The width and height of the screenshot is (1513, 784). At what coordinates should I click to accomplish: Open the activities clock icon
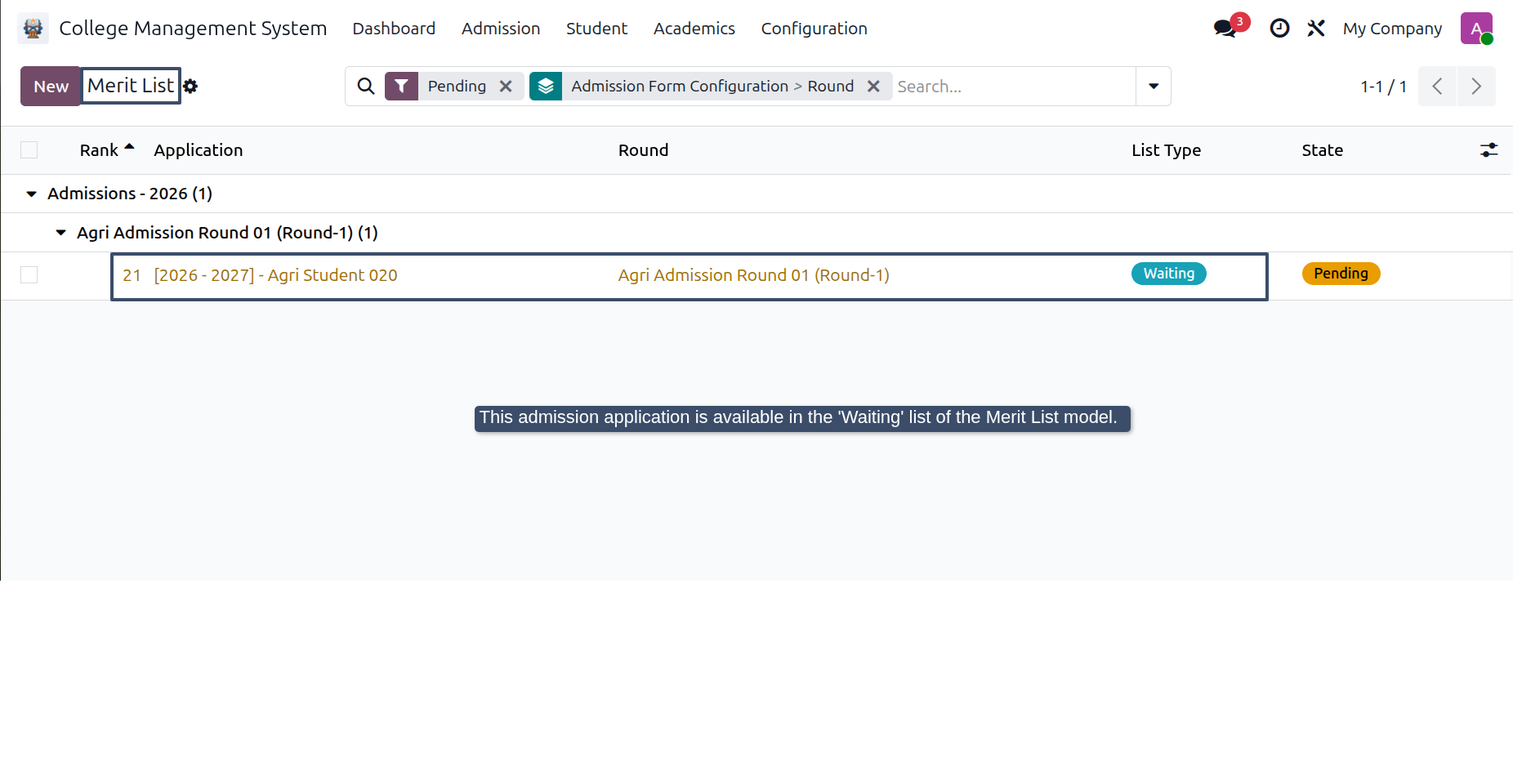(x=1279, y=29)
